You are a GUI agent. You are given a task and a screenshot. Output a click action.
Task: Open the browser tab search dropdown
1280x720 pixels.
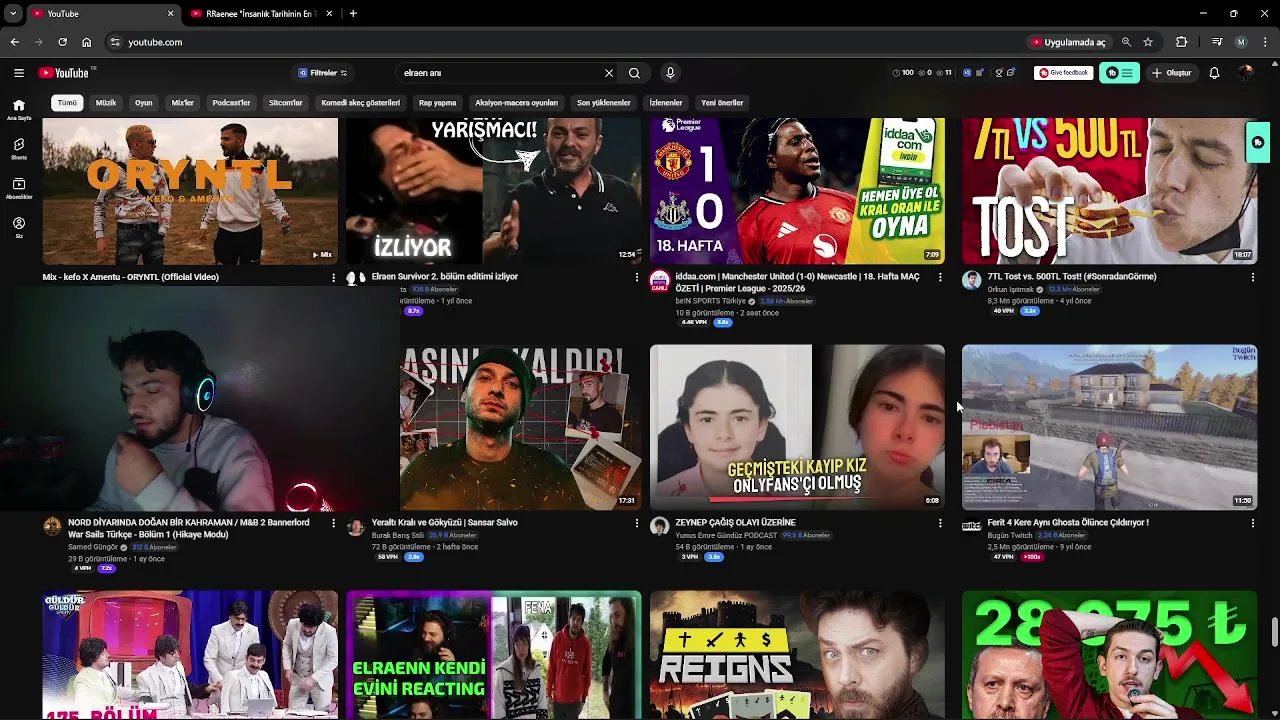[x=13, y=14]
